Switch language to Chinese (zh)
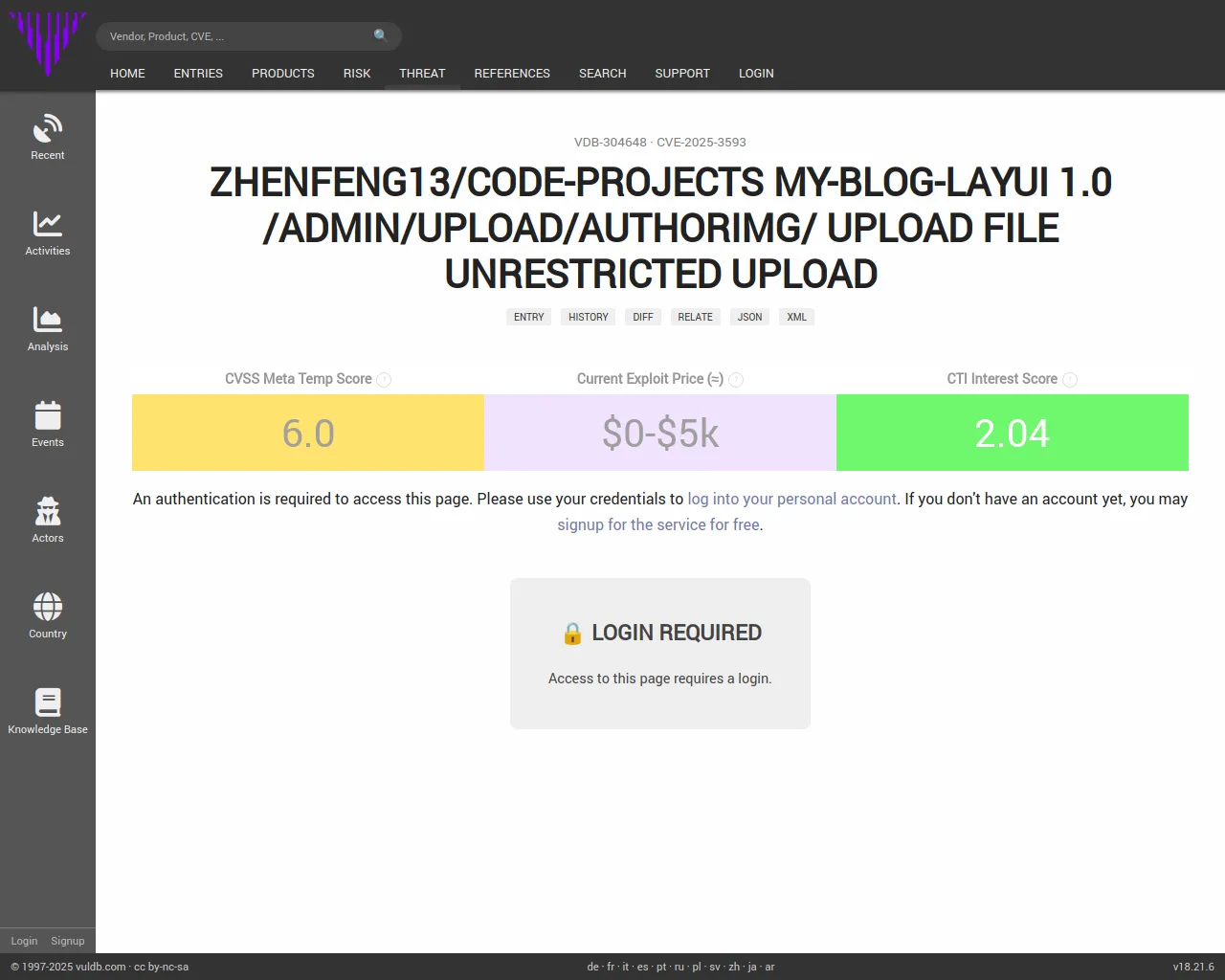1225x980 pixels. pyautogui.click(x=734, y=967)
